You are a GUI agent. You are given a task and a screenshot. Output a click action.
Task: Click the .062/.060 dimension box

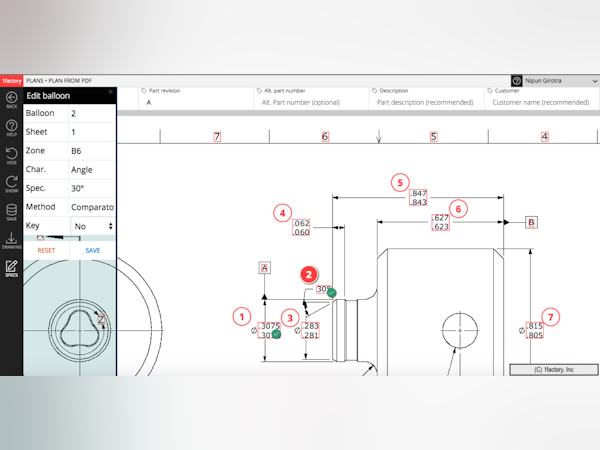point(301,227)
